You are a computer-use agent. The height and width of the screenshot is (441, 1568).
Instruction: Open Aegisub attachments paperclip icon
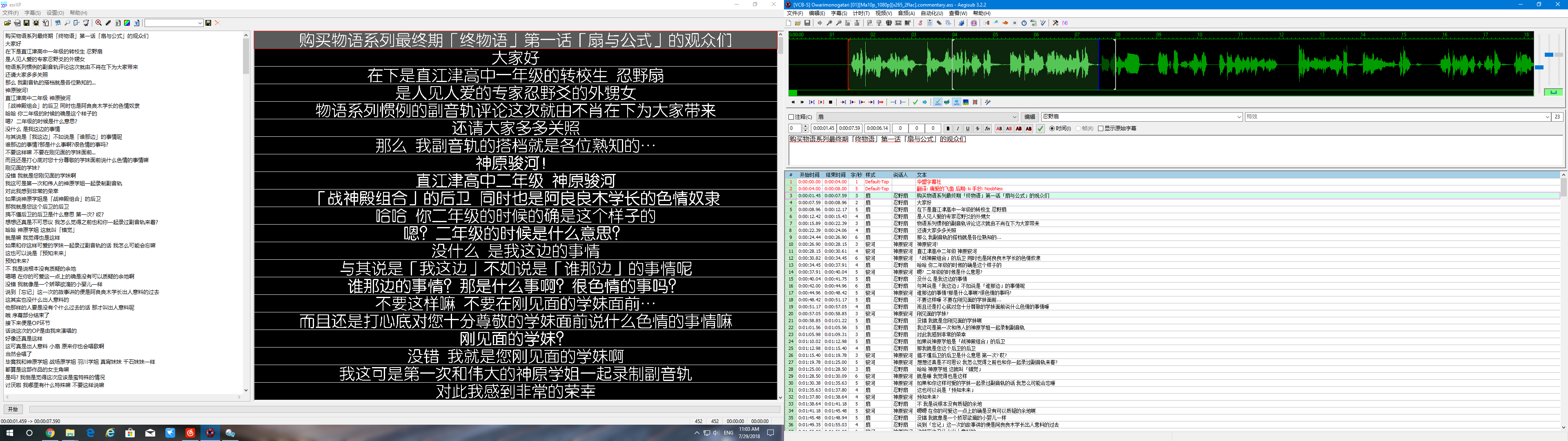click(939, 23)
